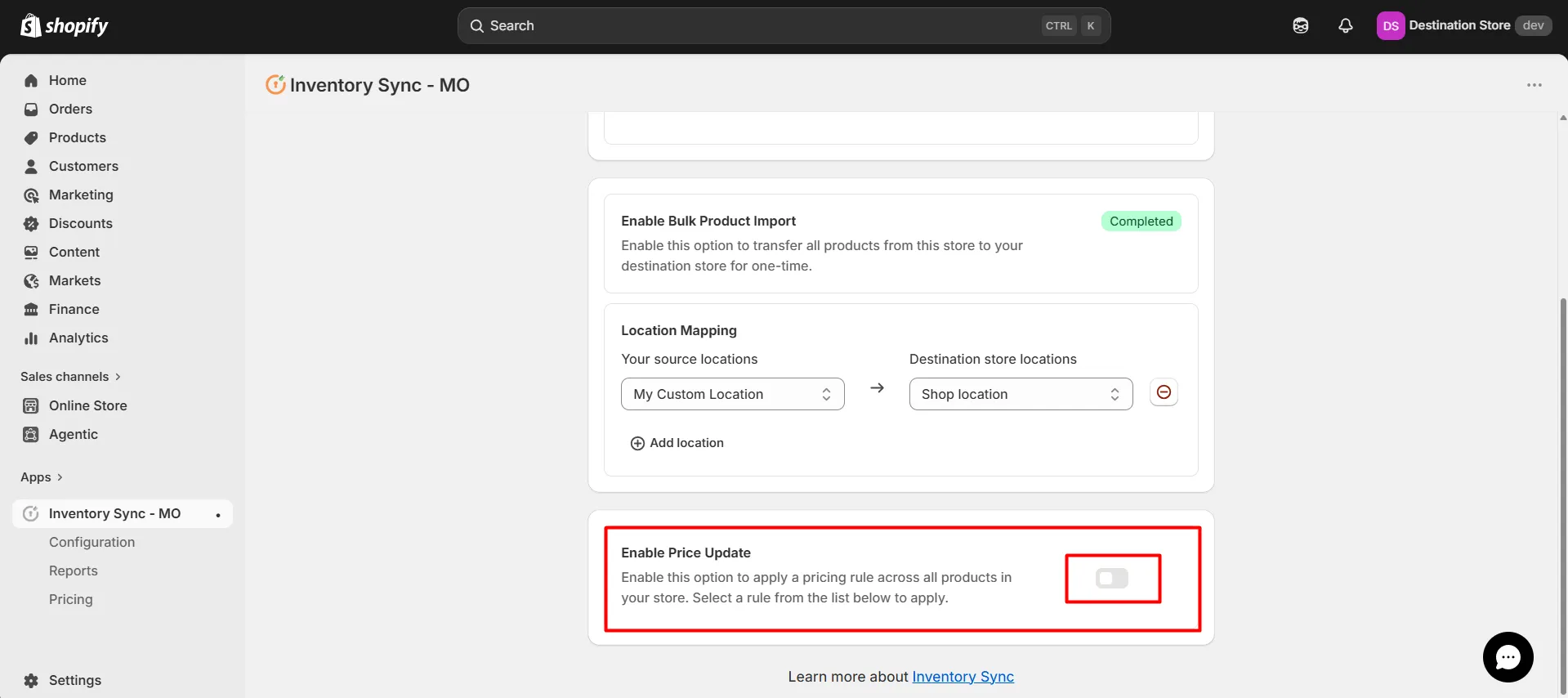The width and height of the screenshot is (1568, 698).
Task: Click the Marketing target icon
Action: point(31,195)
